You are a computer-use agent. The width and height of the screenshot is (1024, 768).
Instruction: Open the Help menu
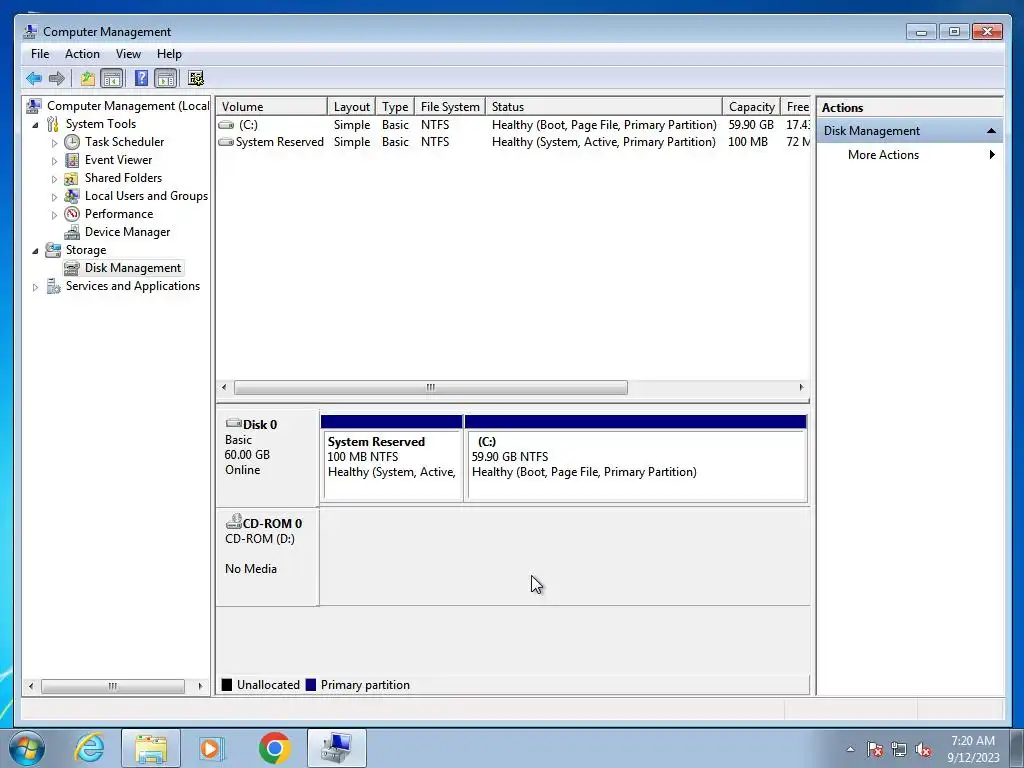pyautogui.click(x=169, y=54)
